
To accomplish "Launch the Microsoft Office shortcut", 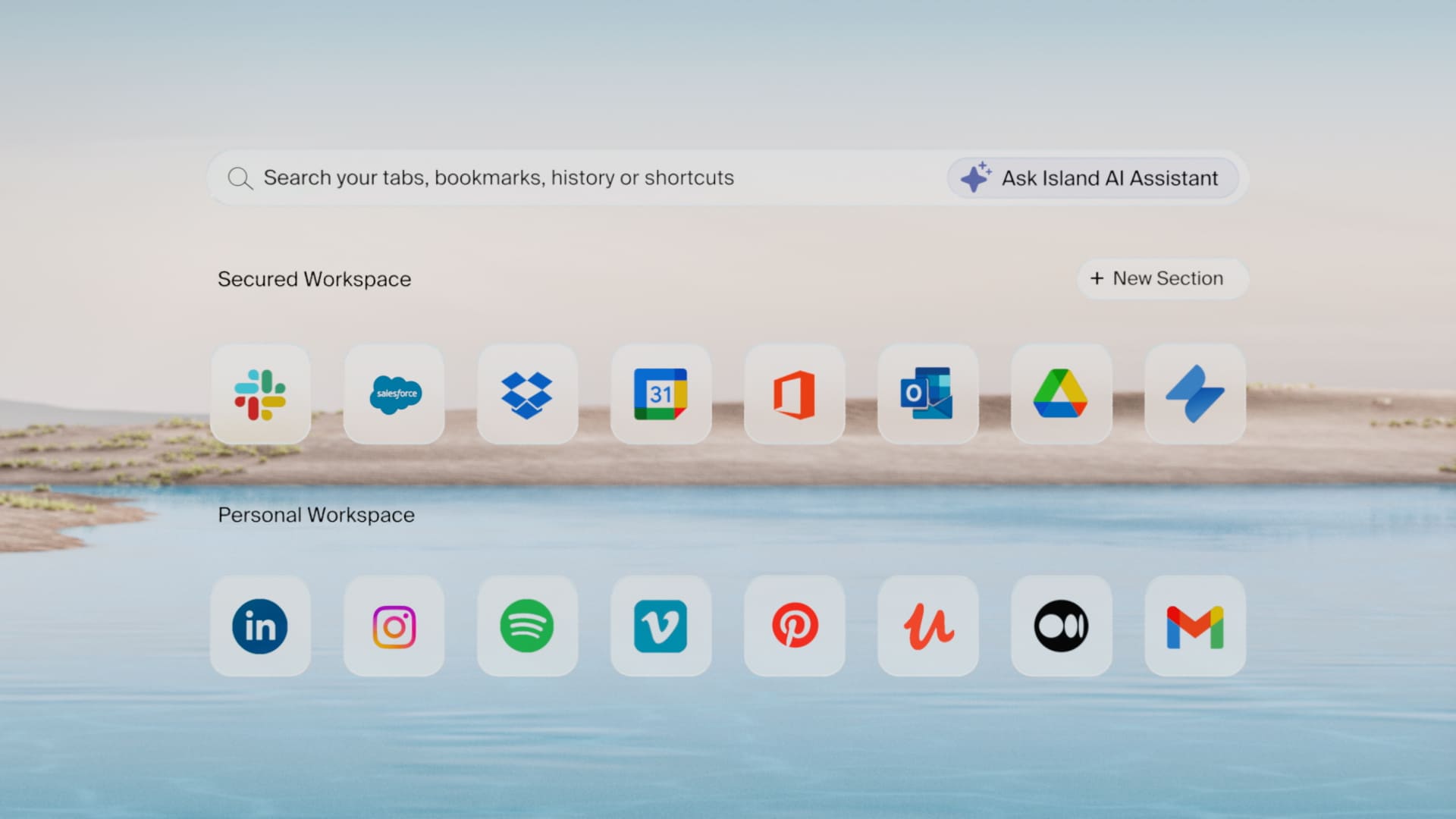I will coord(794,394).
